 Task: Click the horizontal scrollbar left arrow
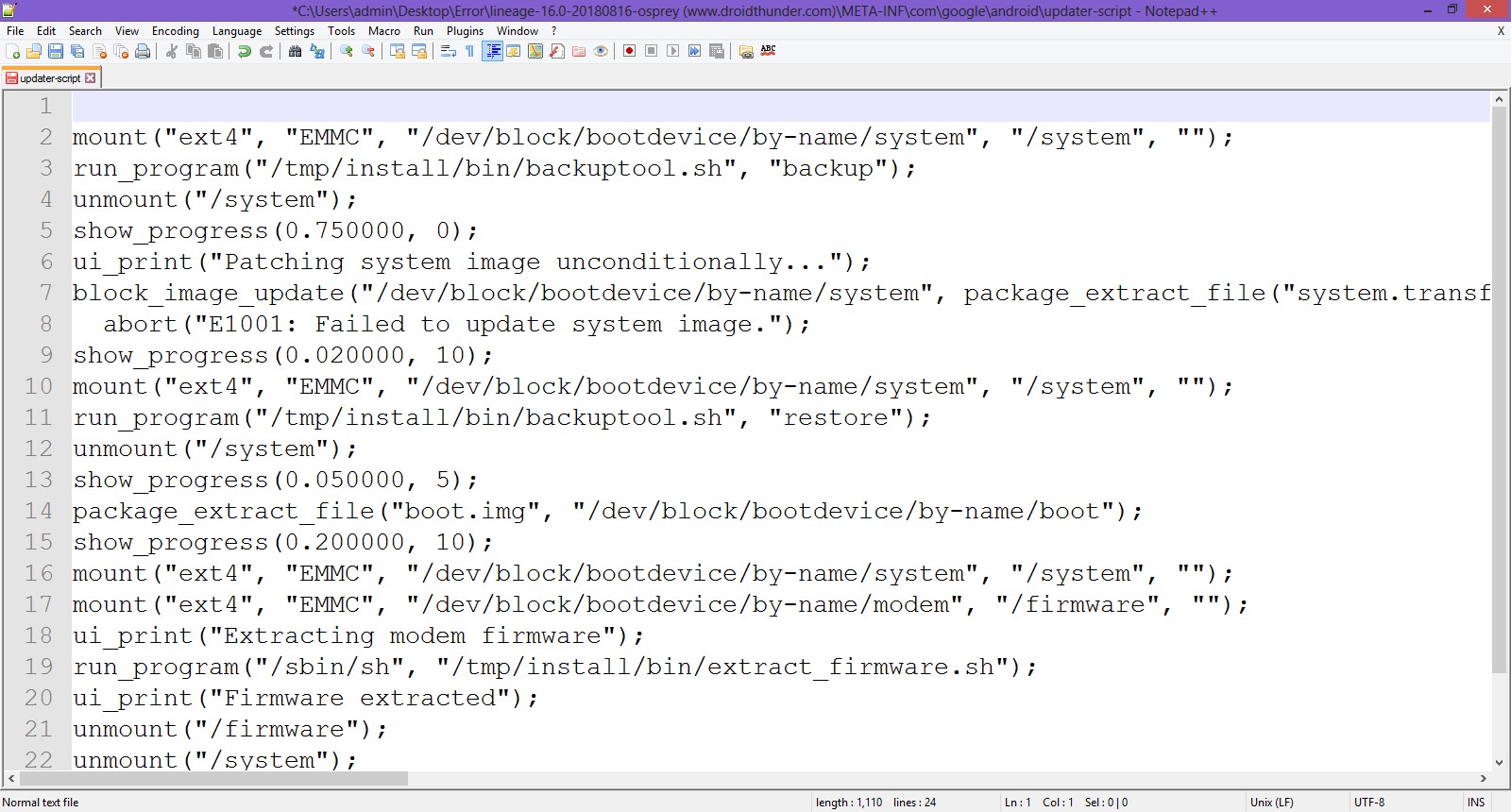click(x=11, y=779)
